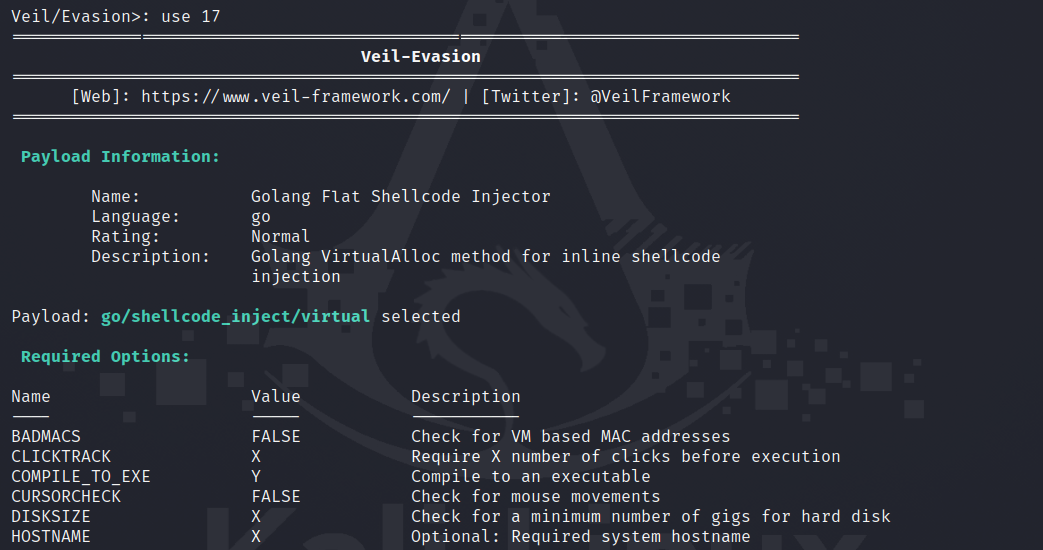Click the veil-framework.com web URL
This screenshot has width=1043, height=550.
click(x=296, y=97)
